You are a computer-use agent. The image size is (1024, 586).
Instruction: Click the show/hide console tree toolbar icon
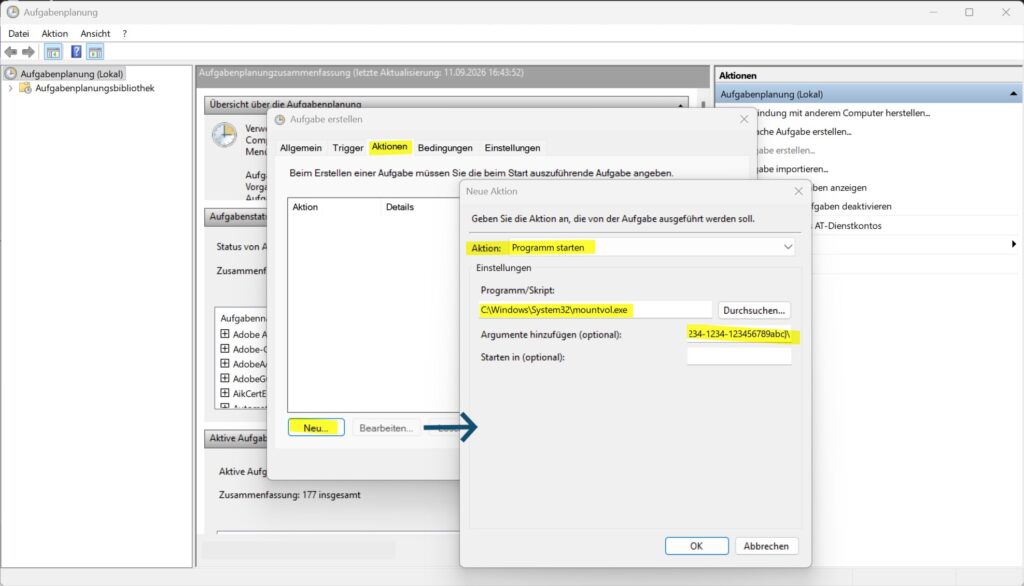(54, 52)
